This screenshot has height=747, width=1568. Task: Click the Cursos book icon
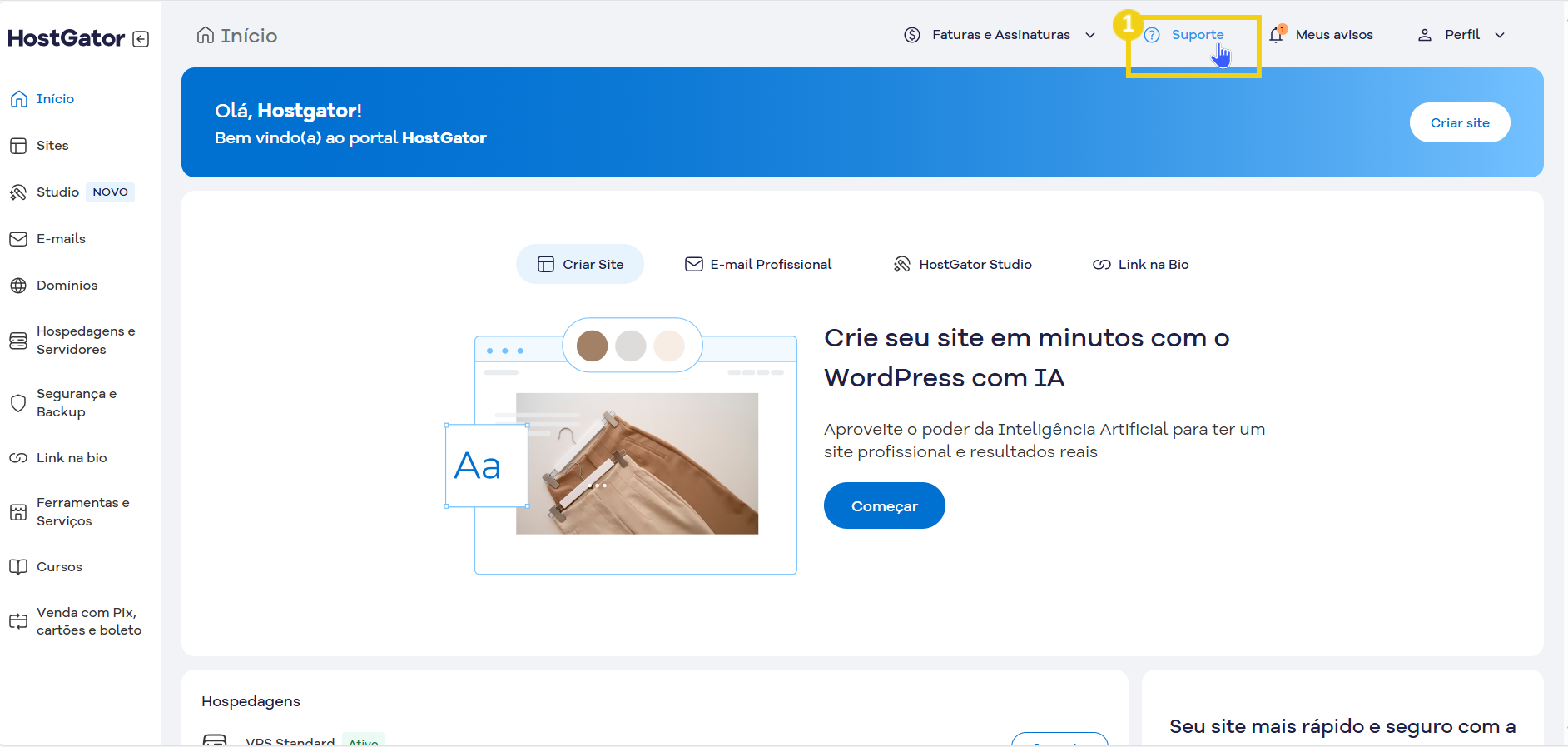coord(18,567)
